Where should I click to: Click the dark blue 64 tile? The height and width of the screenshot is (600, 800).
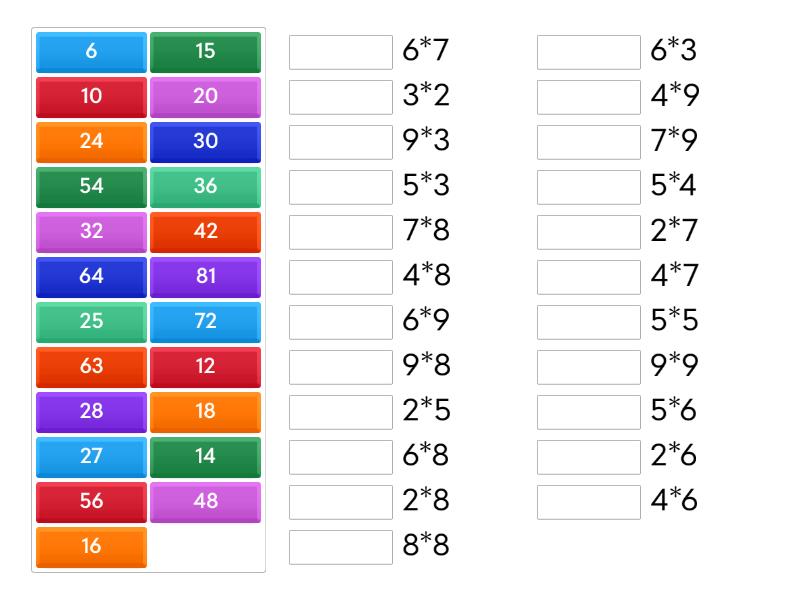coord(91,277)
